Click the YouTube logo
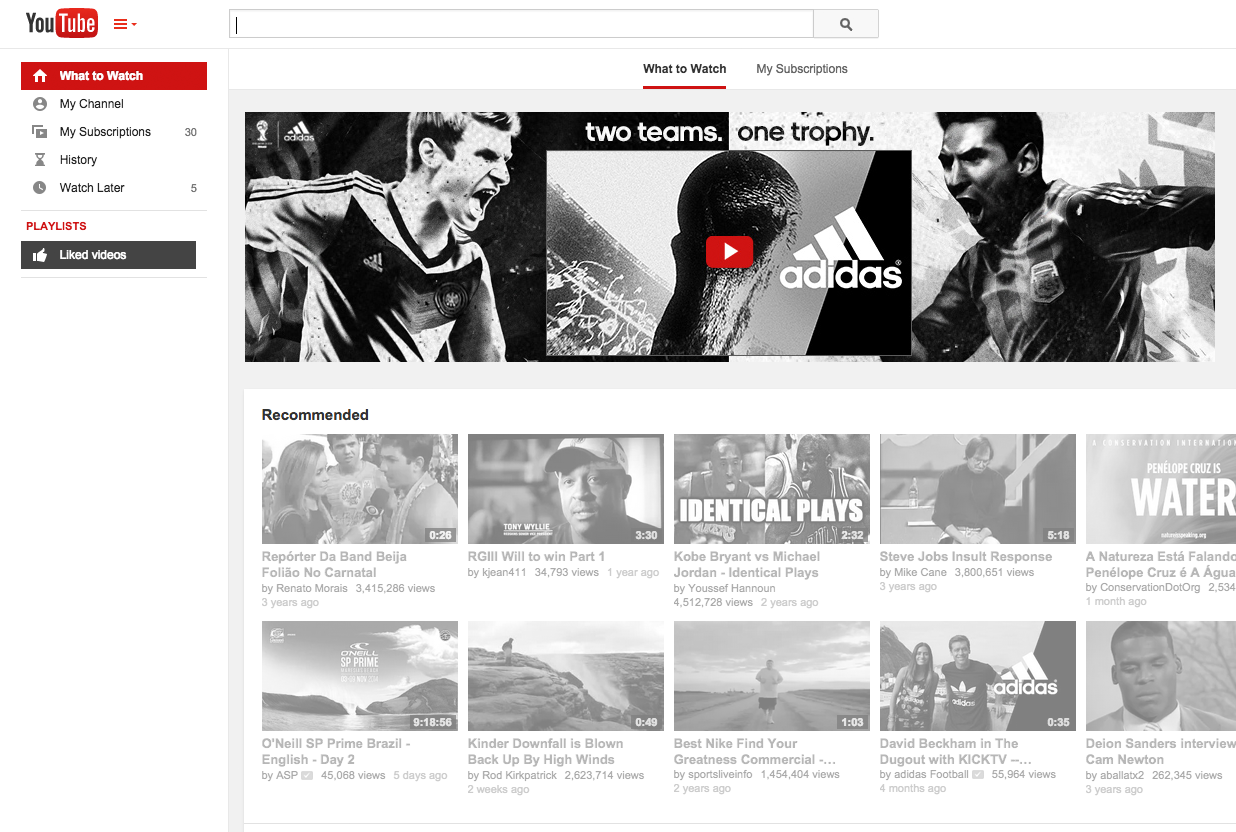The image size is (1236, 832). click(x=61, y=23)
